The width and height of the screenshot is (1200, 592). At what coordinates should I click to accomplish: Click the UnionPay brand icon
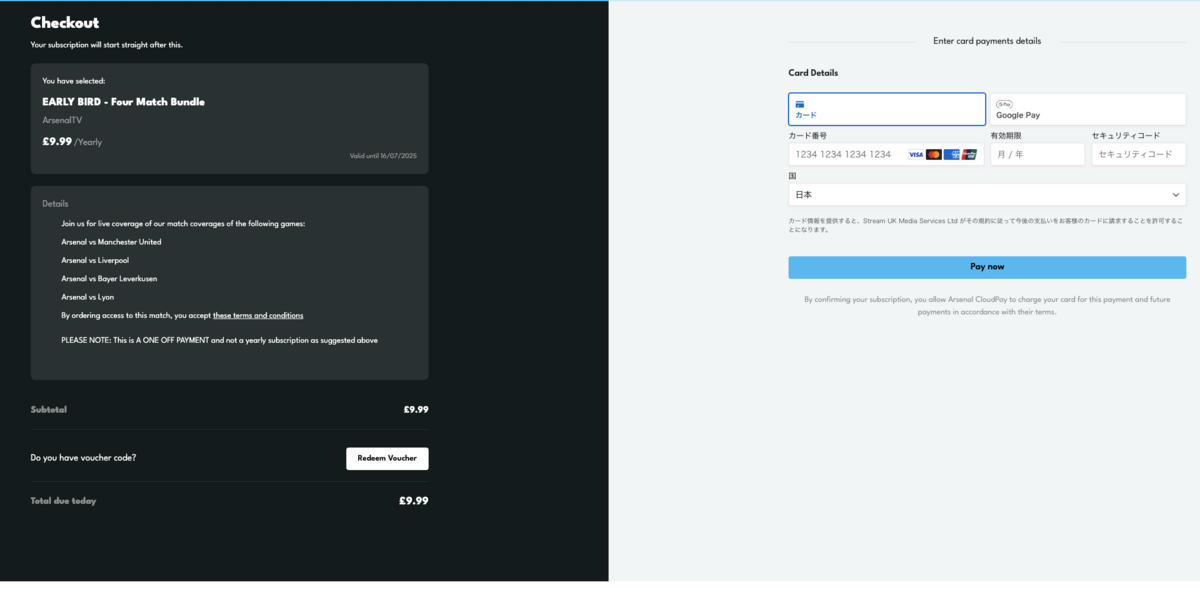[969, 155]
